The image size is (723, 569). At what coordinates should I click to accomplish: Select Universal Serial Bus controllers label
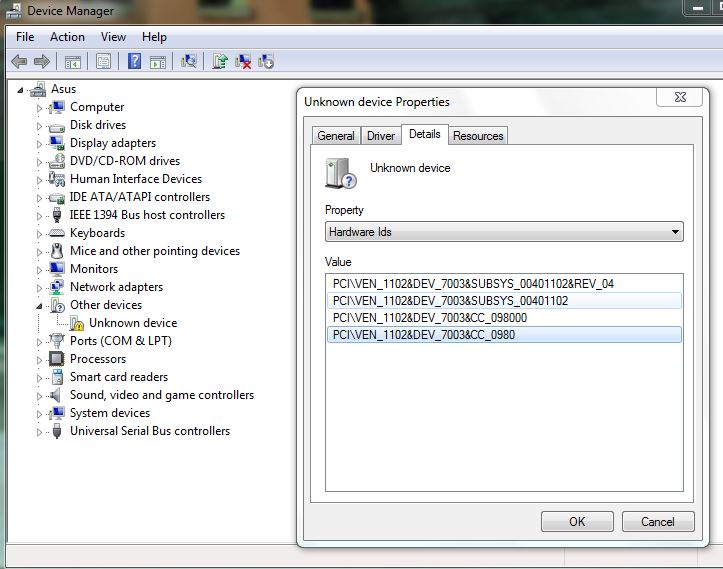tap(150, 431)
